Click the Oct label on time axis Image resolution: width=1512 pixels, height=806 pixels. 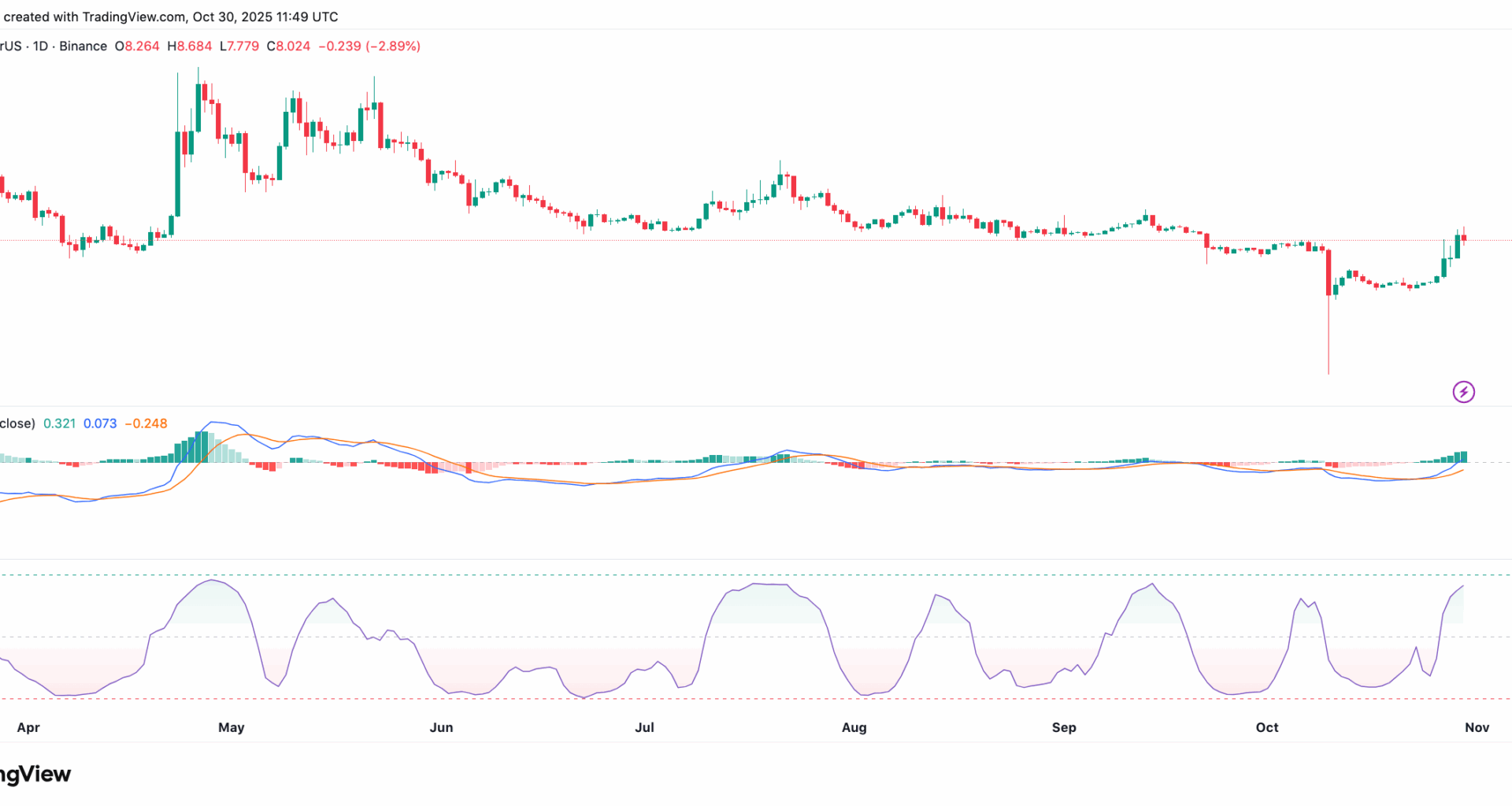point(1267,727)
